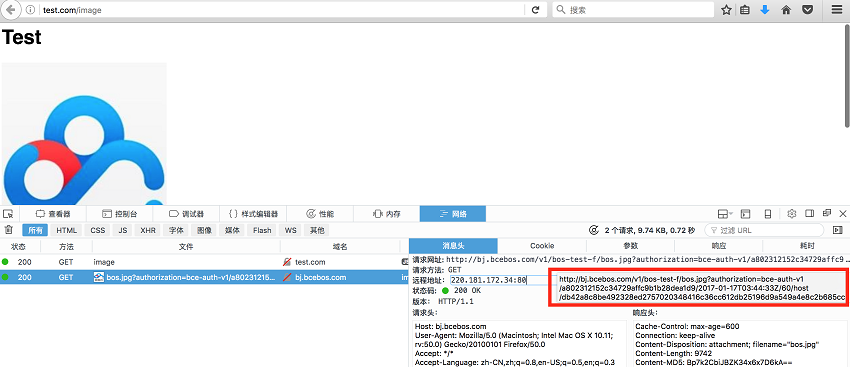Dock devtools to the side of window
This screenshot has width=850, height=367.
(x=809, y=214)
